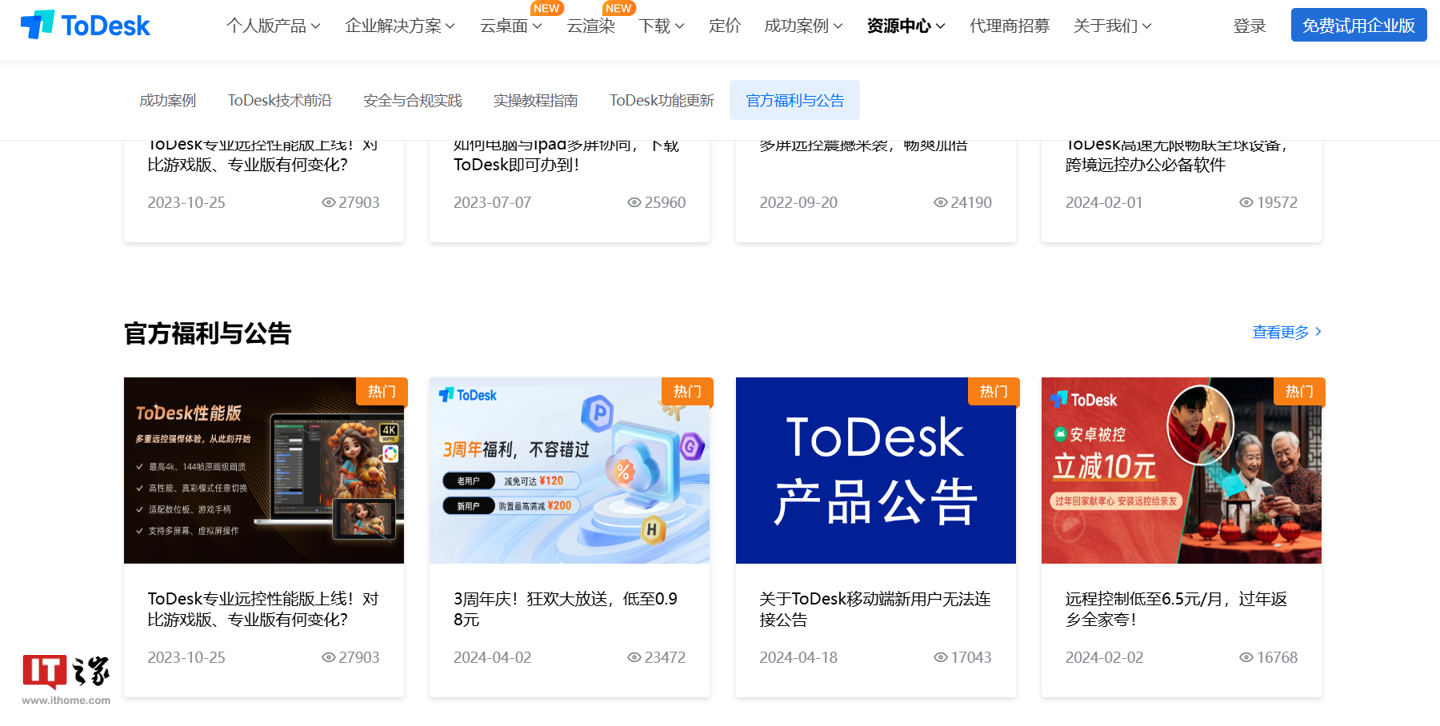Screen dimensions: 1440x726
Task: Click the 登录 link
Action: tap(1250, 26)
